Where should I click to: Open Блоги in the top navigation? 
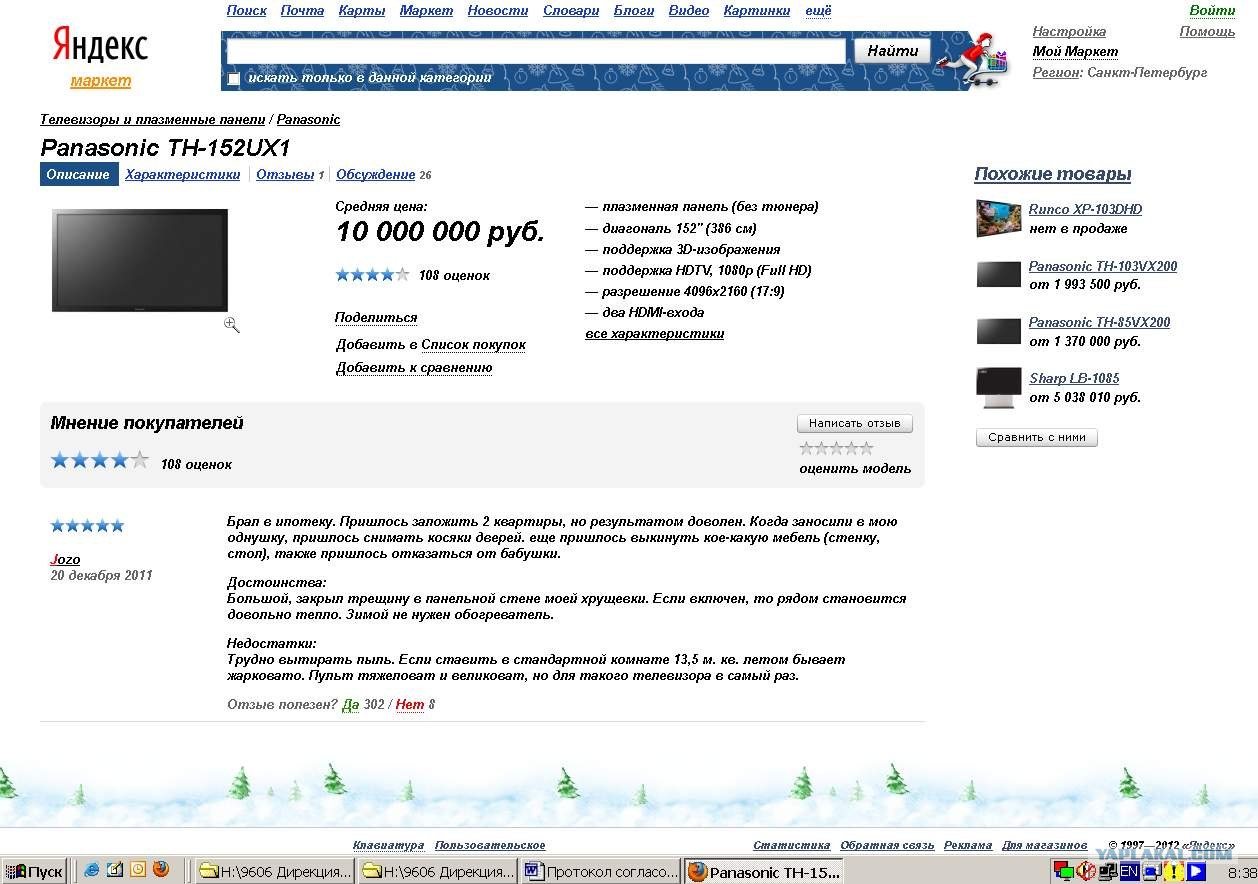[634, 10]
